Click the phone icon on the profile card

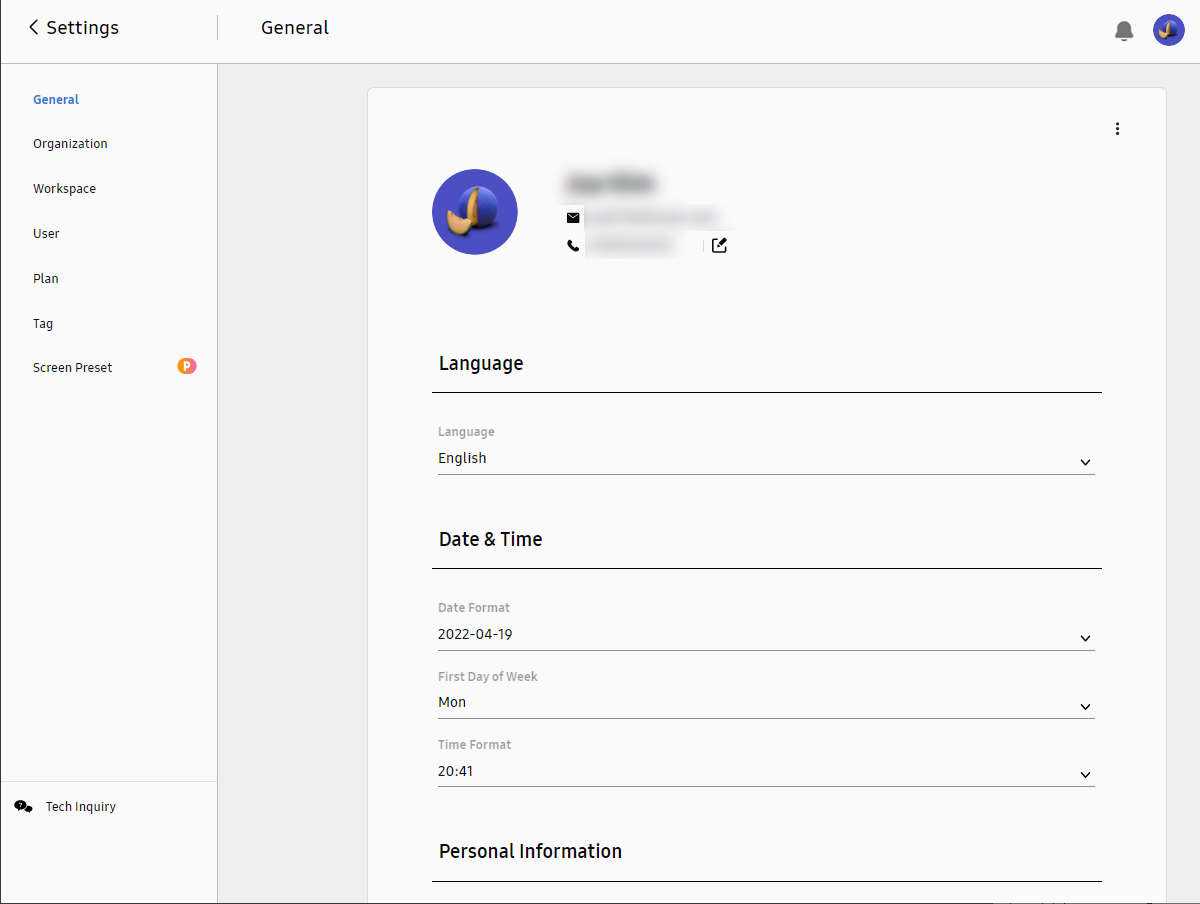coord(572,244)
